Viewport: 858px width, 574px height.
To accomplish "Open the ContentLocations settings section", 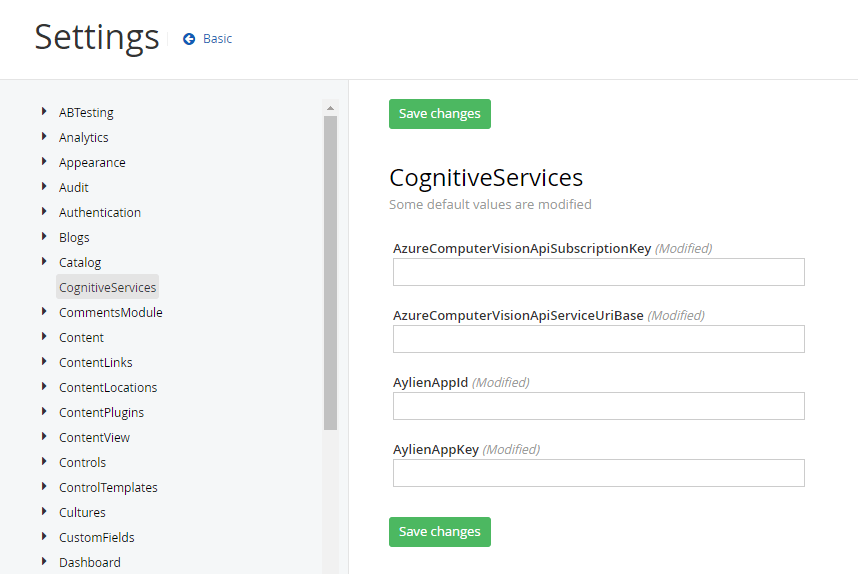I will pyautogui.click(x=107, y=388).
